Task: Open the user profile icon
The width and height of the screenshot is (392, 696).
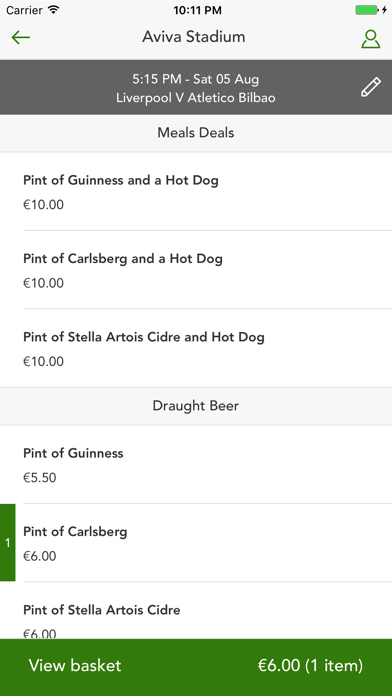Action: [x=370, y=39]
